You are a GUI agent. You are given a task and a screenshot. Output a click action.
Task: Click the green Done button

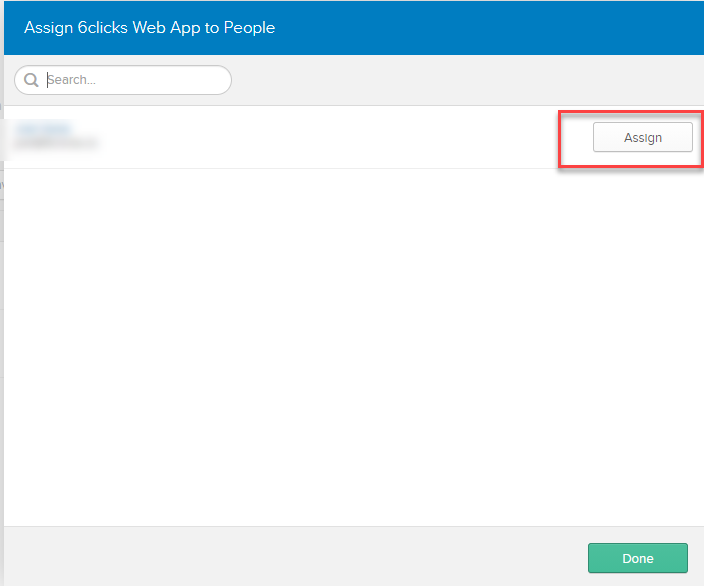click(x=638, y=558)
